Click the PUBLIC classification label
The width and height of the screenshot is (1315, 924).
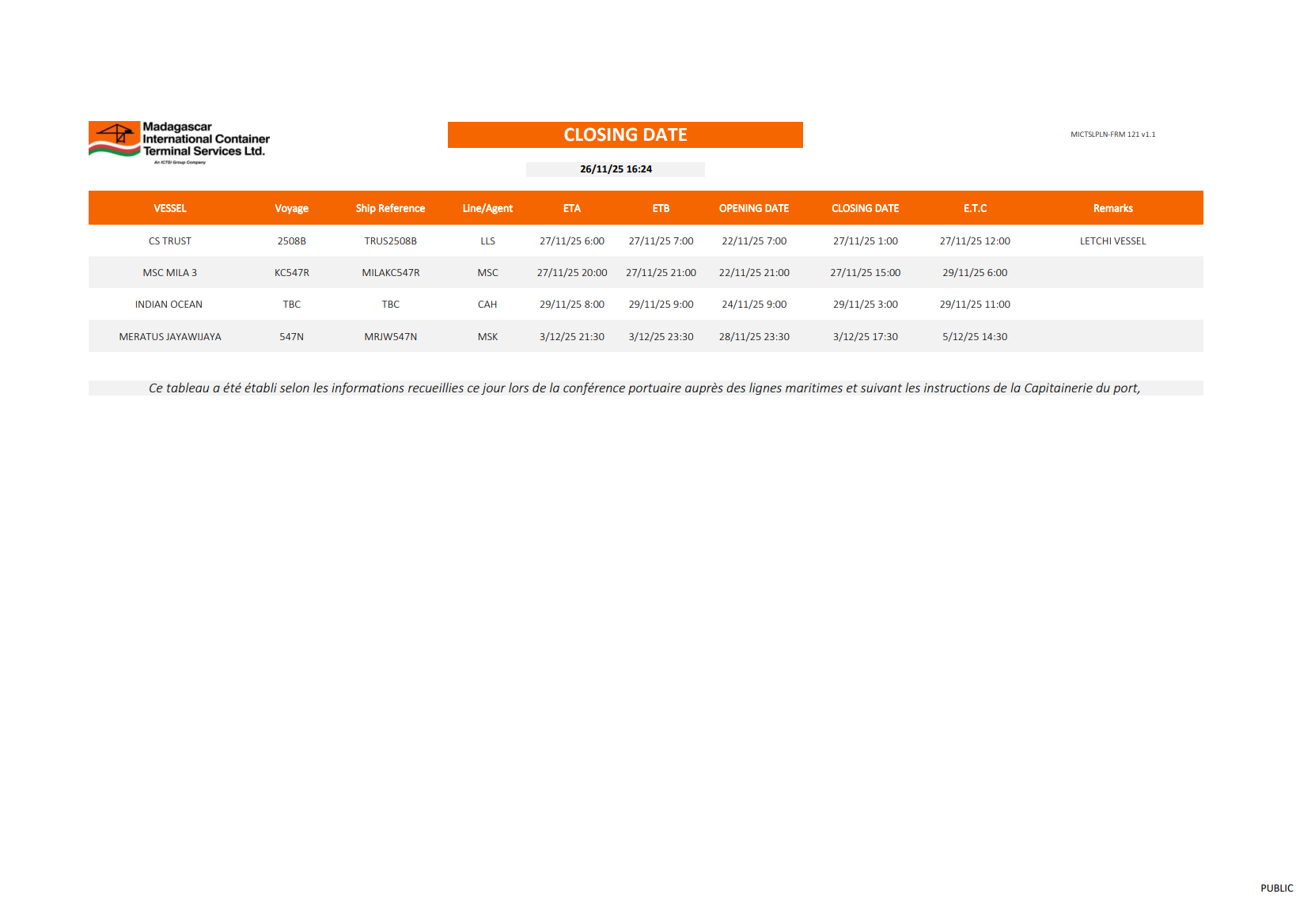tap(1276, 888)
